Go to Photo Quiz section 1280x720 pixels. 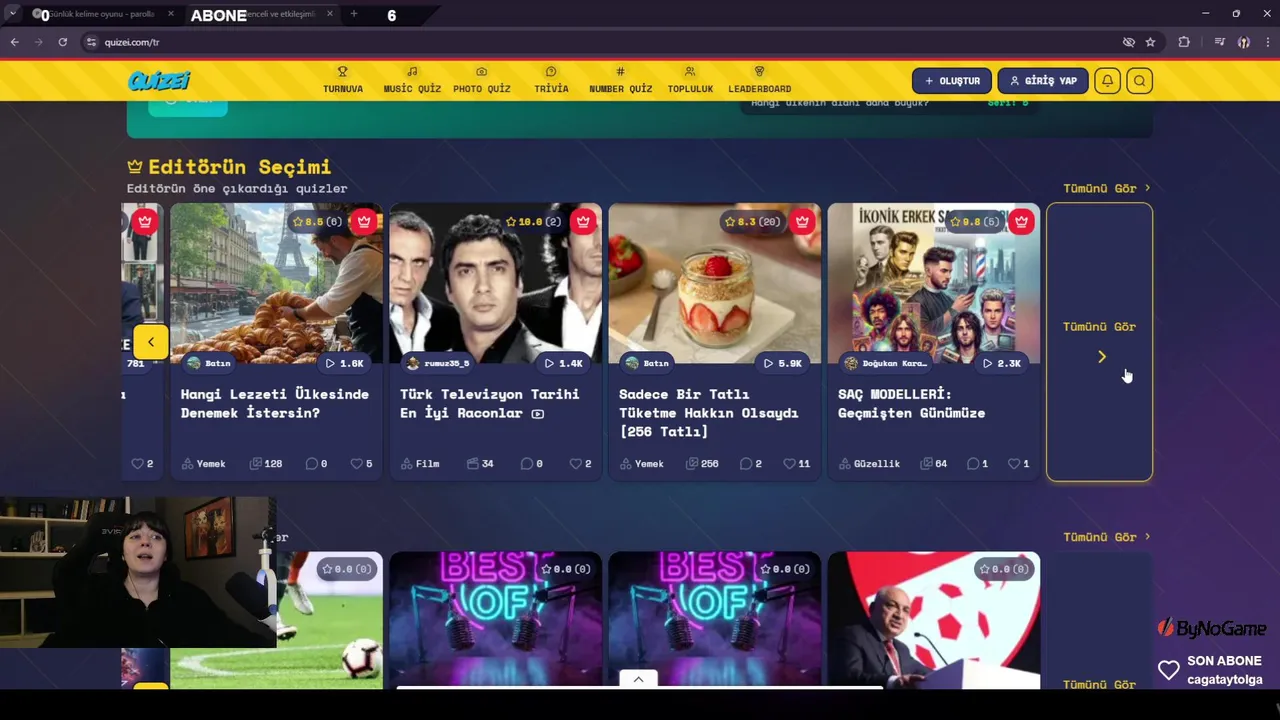pyautogui.click(x=481, y=80)
